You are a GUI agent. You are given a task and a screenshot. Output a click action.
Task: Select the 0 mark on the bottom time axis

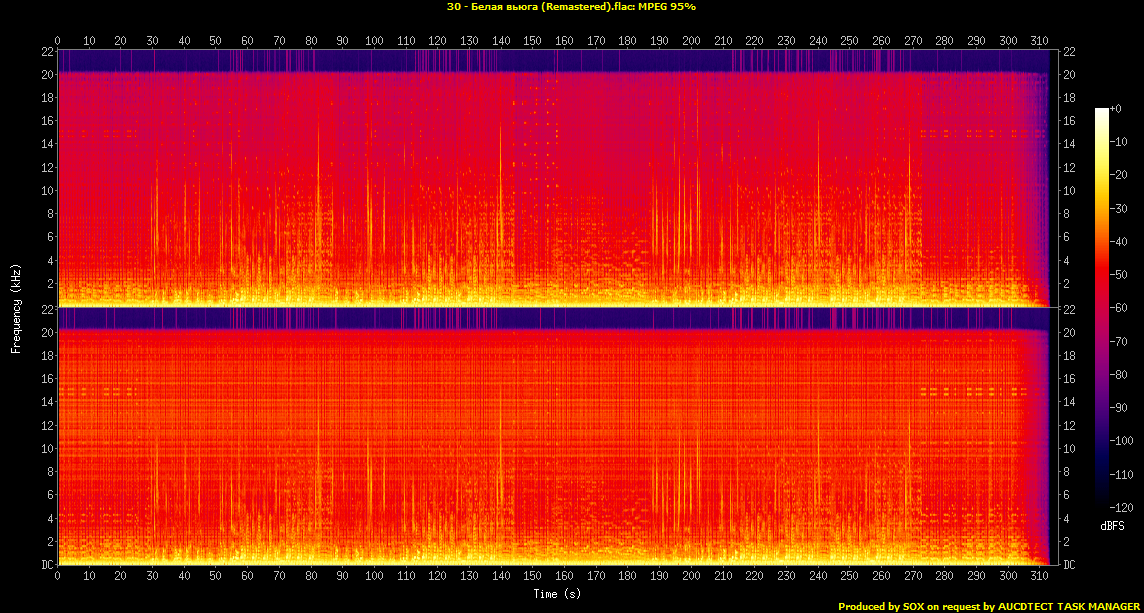pos(58,576)
